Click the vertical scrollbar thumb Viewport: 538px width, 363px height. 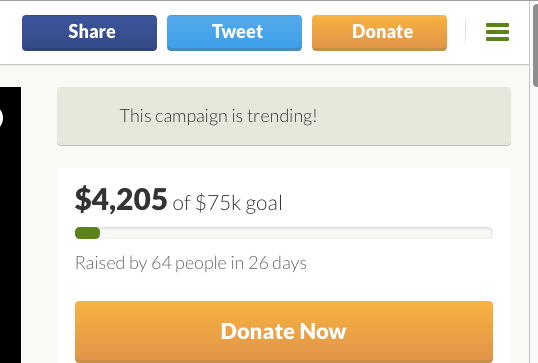tap(535, 45)
